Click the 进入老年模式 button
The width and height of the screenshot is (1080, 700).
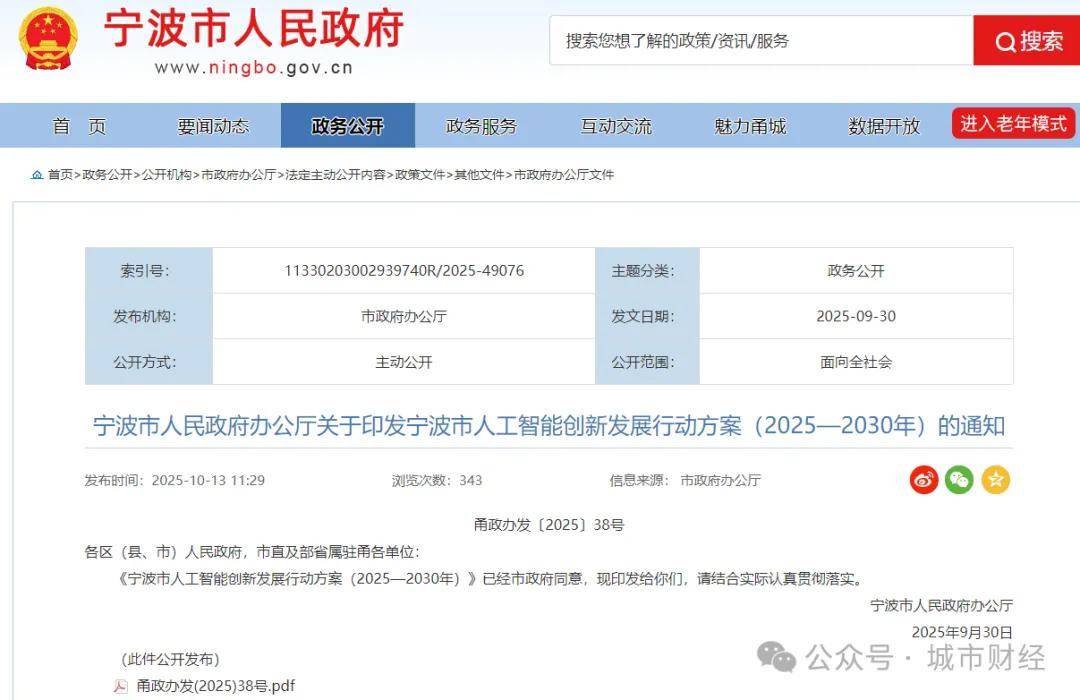click(x=1013, y=123)
